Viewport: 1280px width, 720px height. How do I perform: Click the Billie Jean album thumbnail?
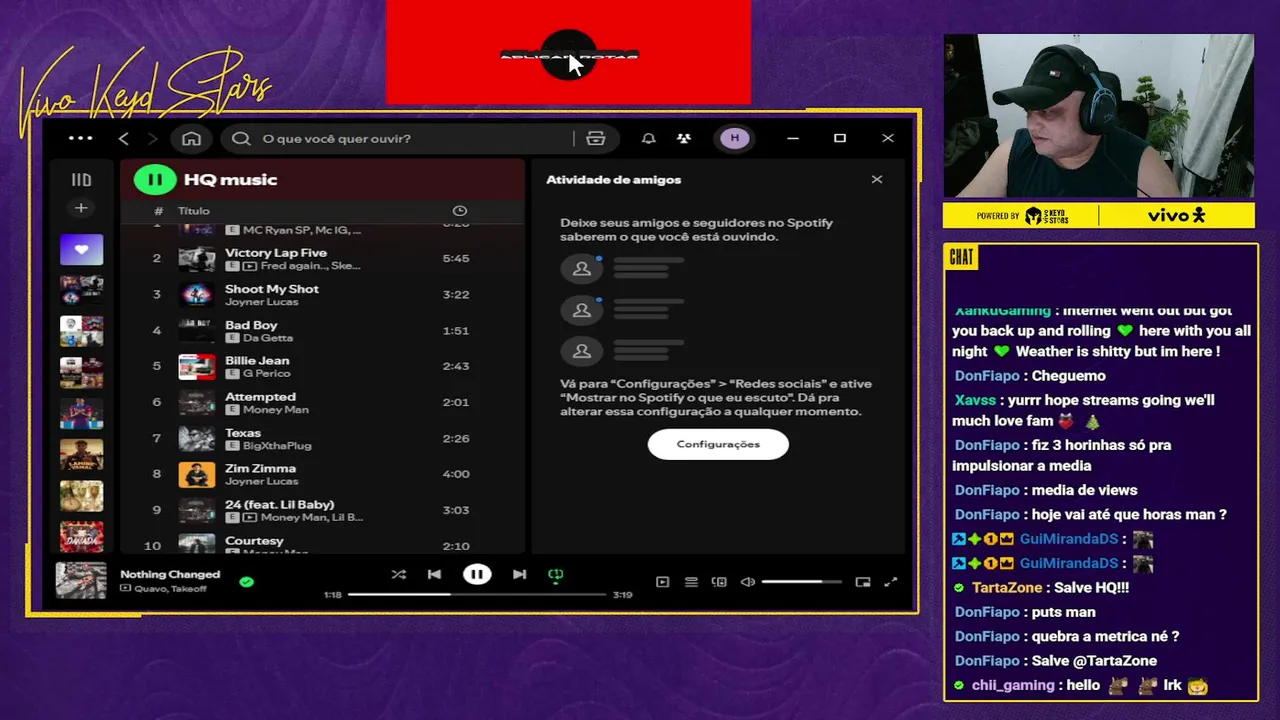pos(197,366)
